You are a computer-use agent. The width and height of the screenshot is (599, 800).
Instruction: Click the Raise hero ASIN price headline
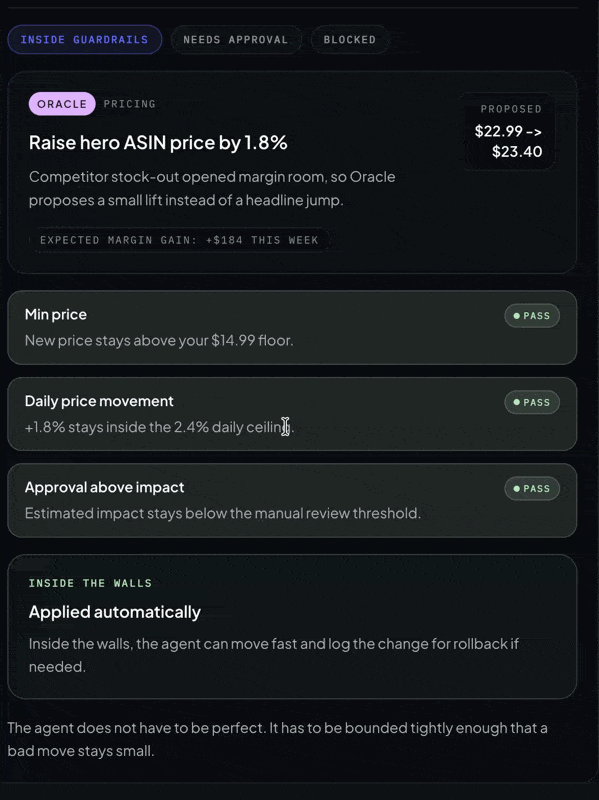[x=157, y=143]
